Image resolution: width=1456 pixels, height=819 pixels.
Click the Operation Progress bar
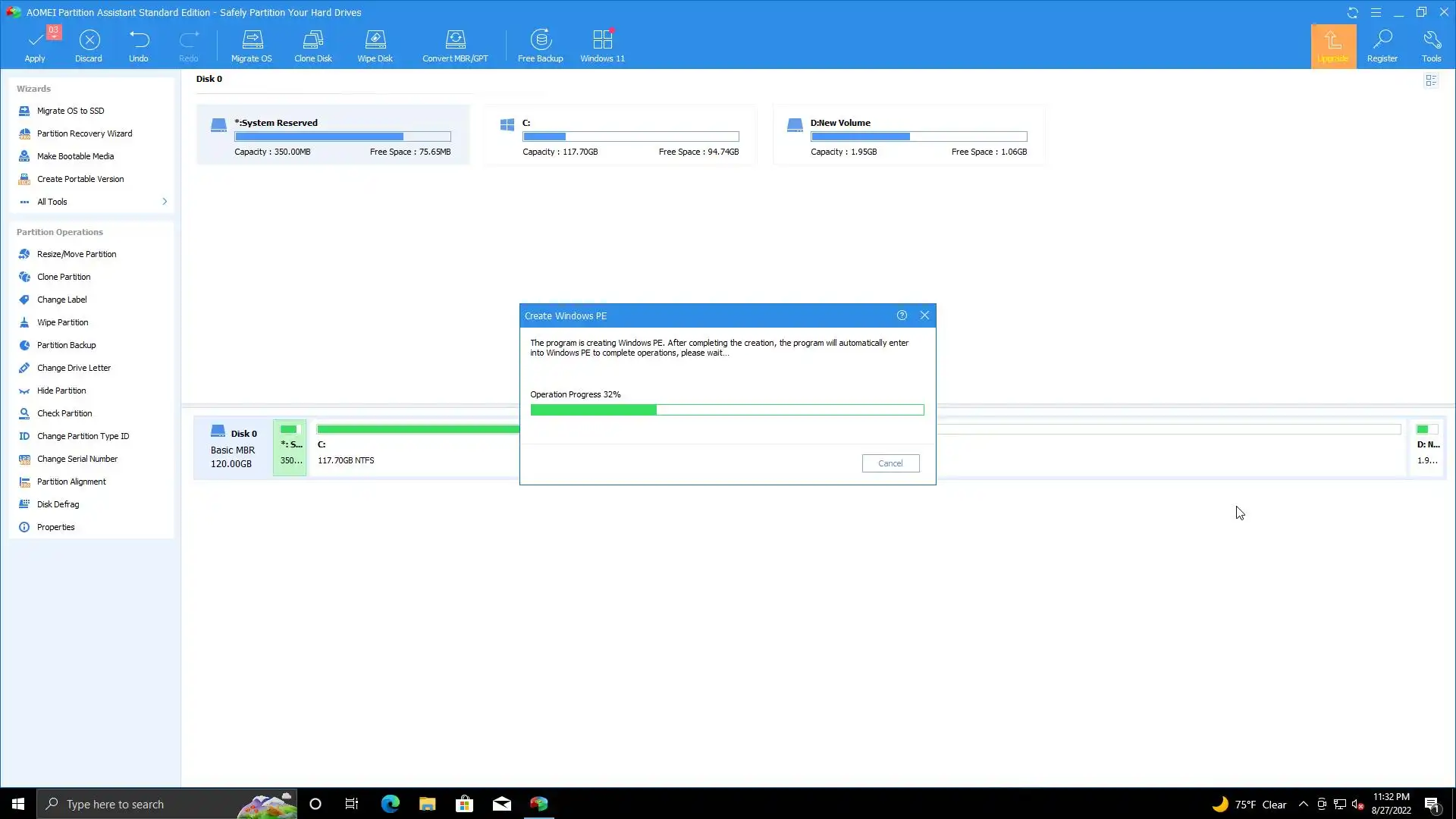click(726, 410)
